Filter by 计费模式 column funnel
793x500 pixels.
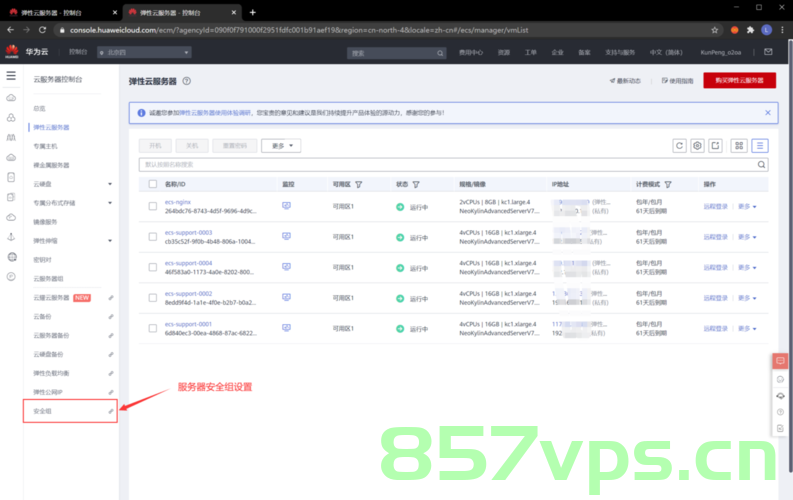[668, 185]
